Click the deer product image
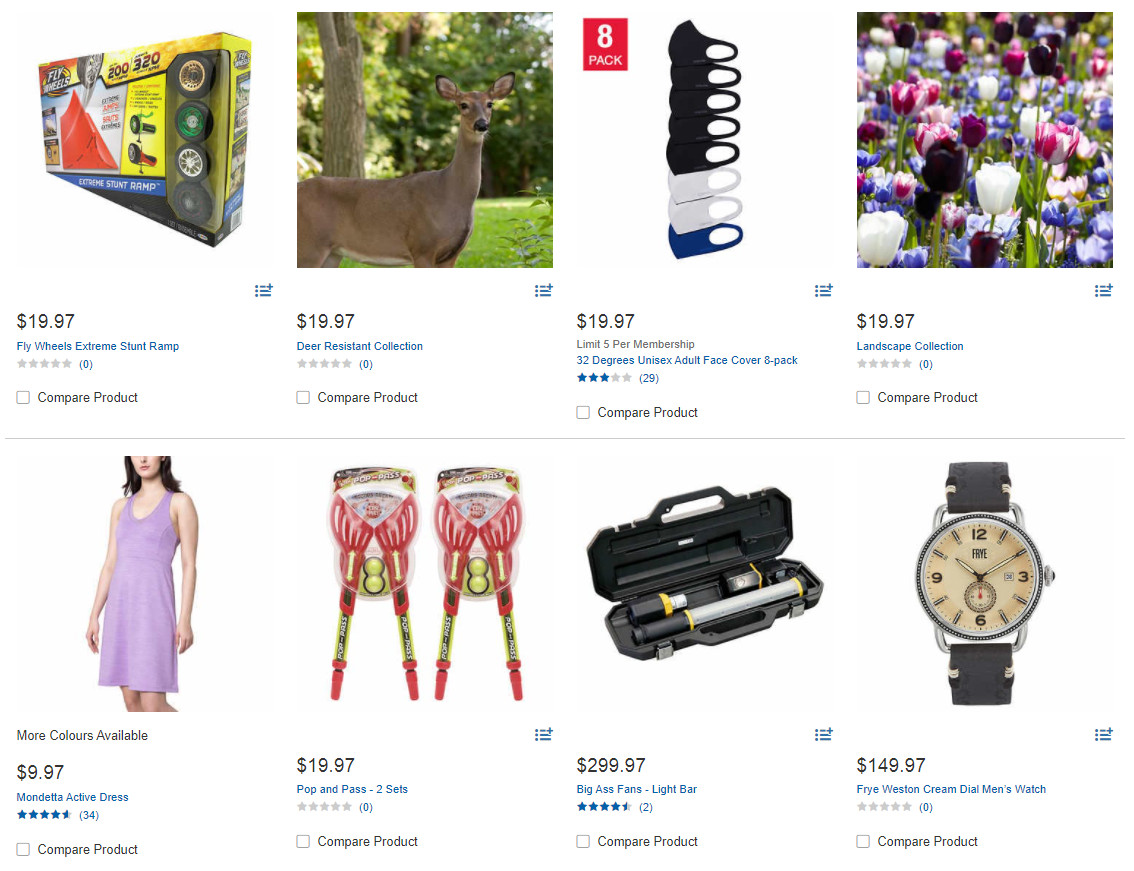 425,140
